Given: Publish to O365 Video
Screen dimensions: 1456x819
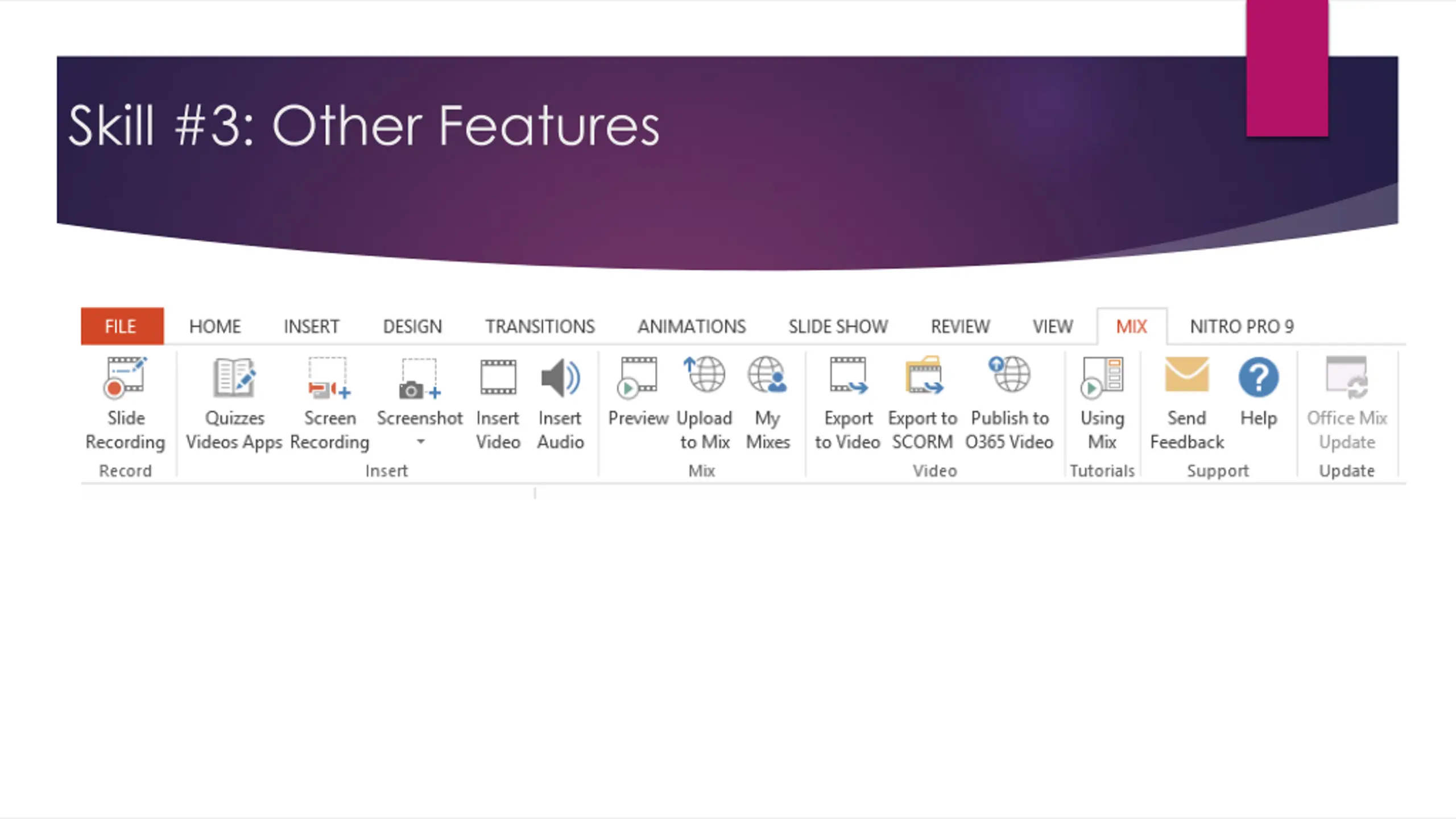Looking at the screenshot, I should click(1010, 403).
